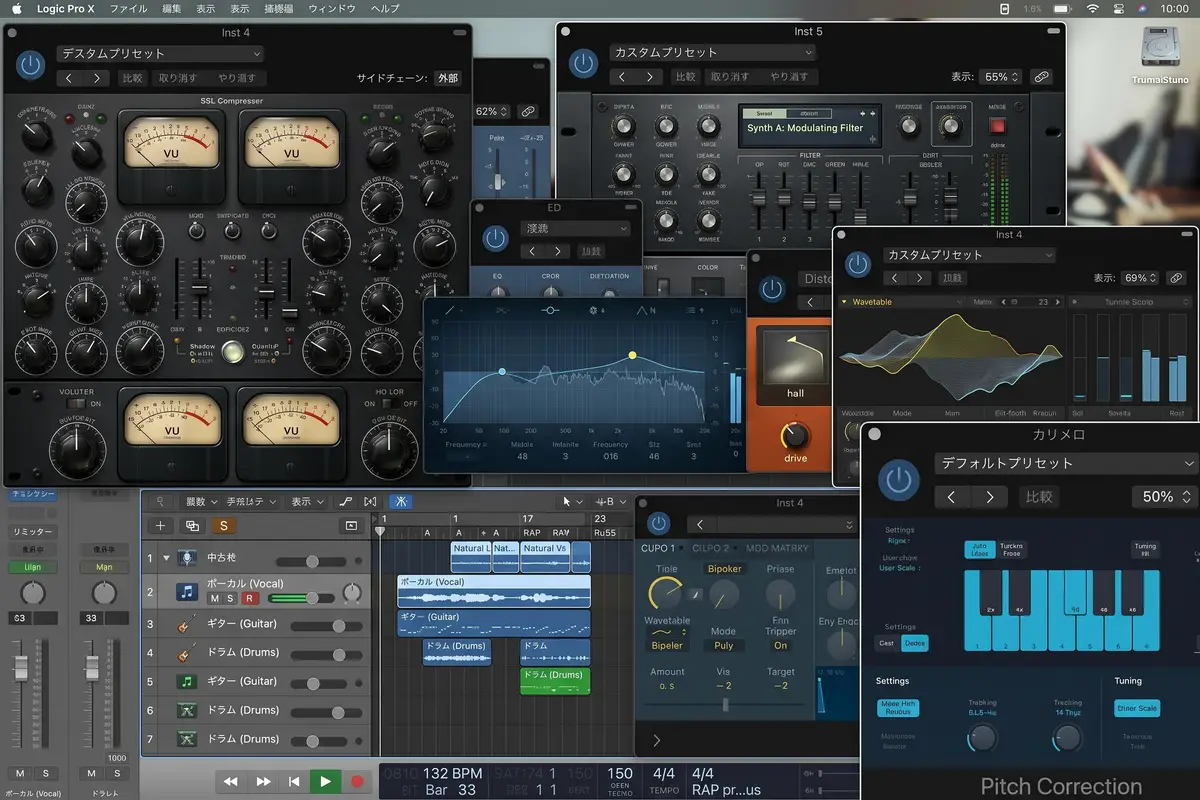Record-enable the ボーカル (Vocal) track with R
This screenshot has height=800, width=1200.
point(250,599)
